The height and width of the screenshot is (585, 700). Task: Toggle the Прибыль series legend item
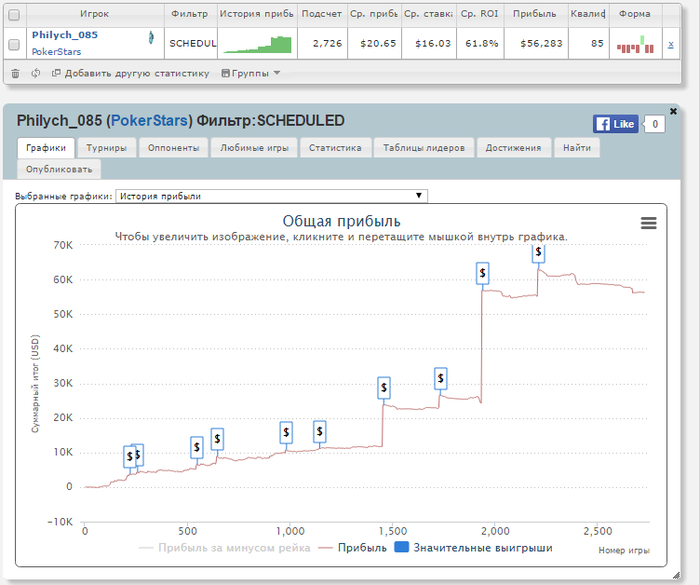click(352, 548)
